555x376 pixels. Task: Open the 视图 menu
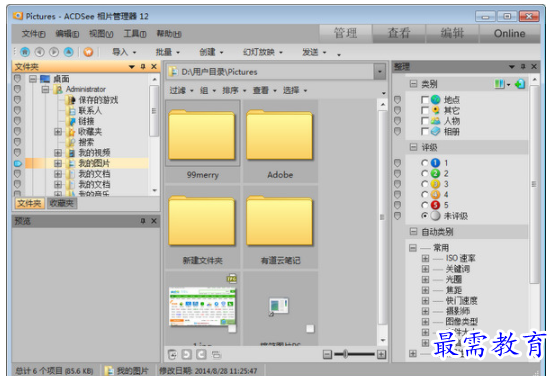101,34
